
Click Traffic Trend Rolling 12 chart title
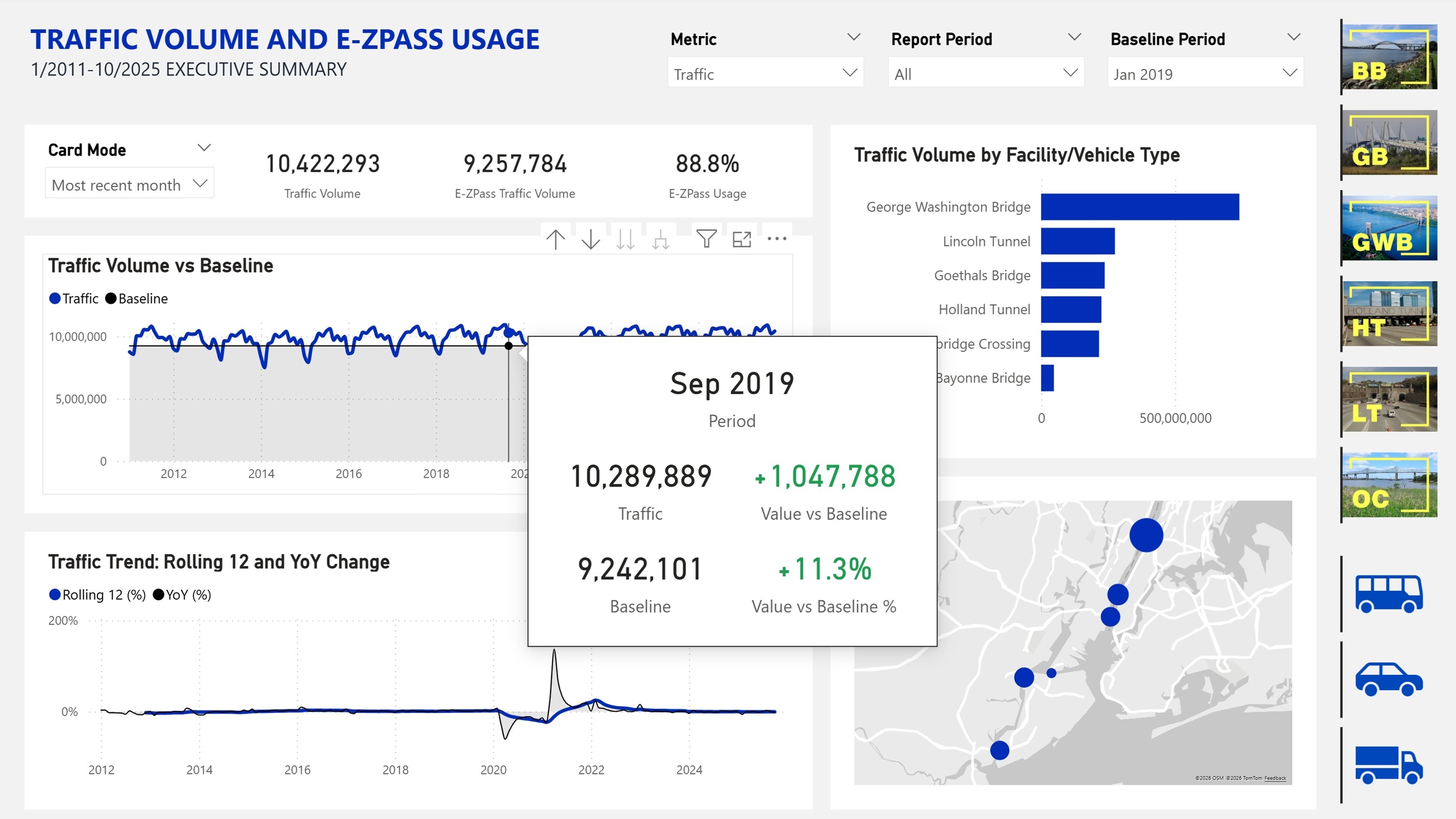click(x=219, y=562)
